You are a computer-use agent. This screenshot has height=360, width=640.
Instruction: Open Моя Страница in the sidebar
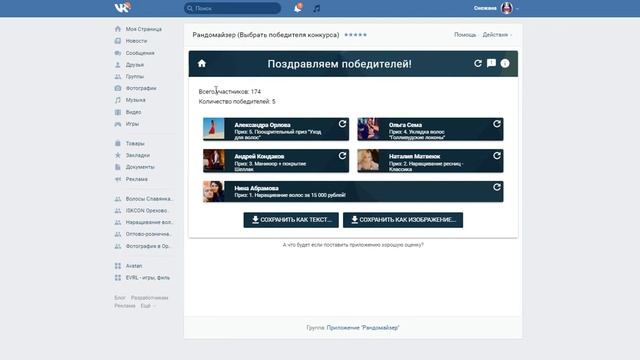[x=143, y=29]
